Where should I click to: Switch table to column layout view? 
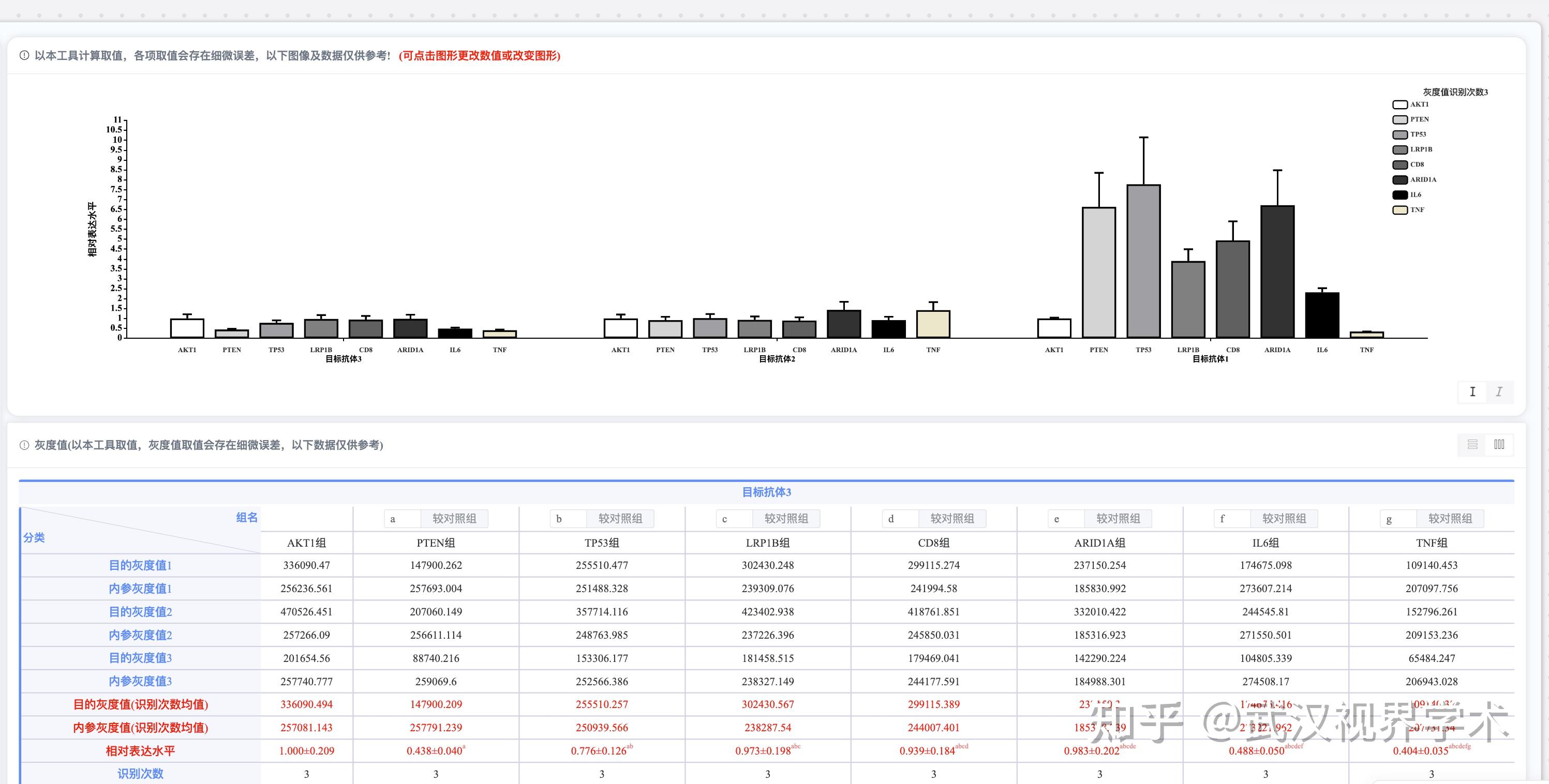1499,445
